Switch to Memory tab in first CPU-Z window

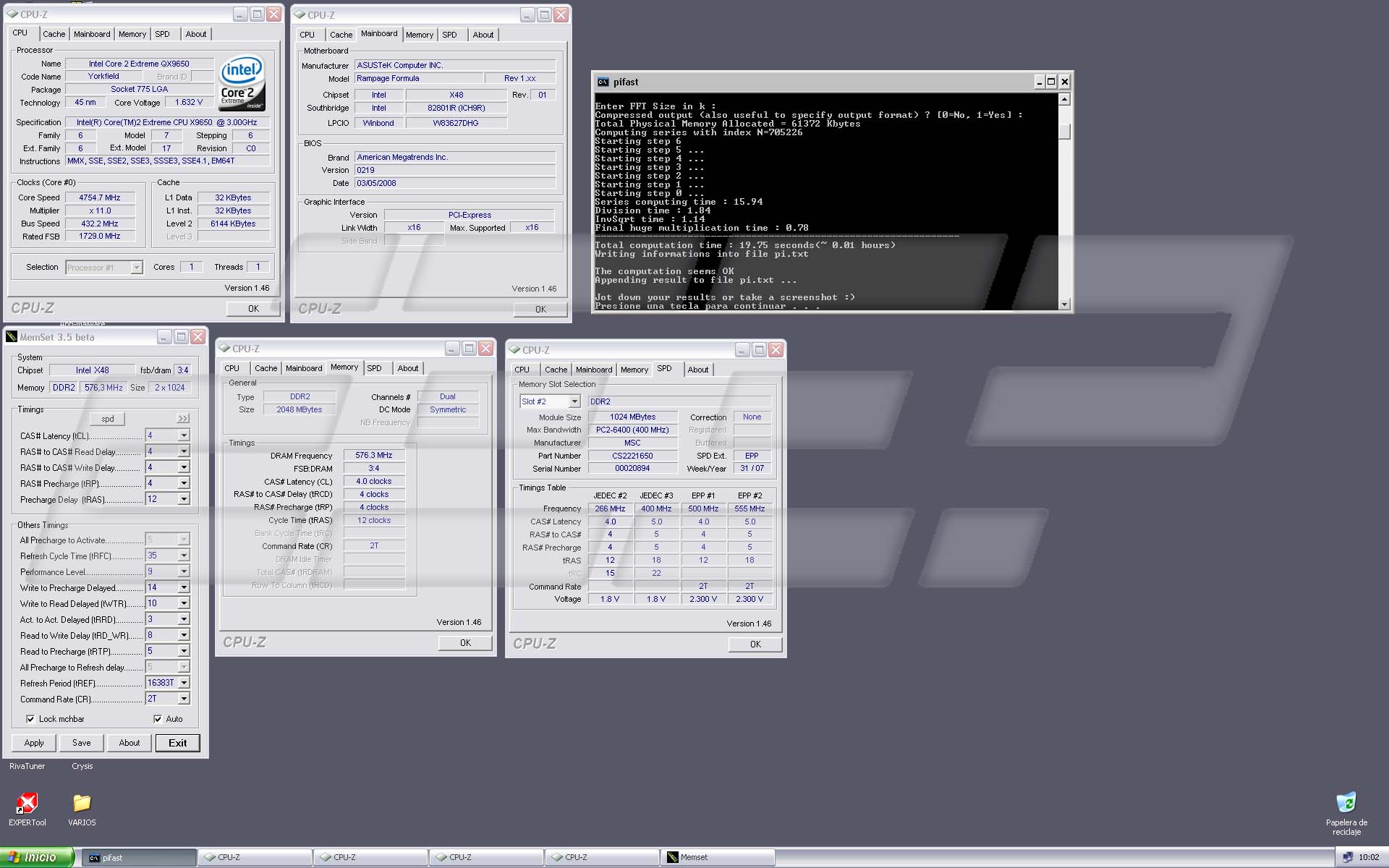[132, 34]
